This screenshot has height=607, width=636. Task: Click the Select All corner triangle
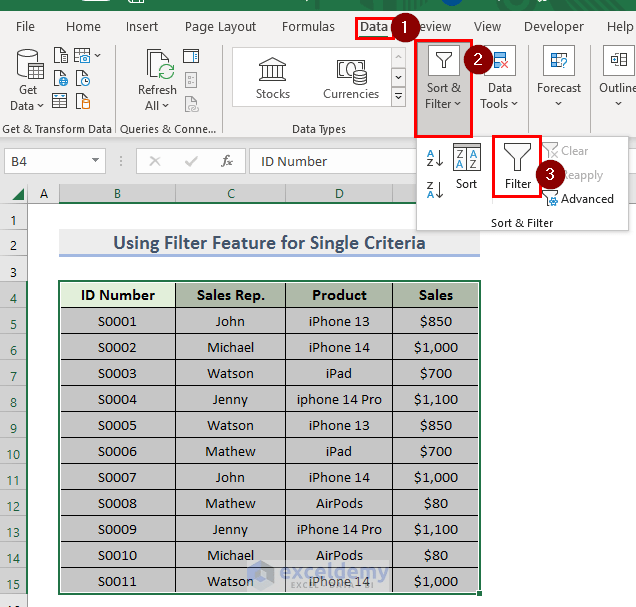pos(17,194)
